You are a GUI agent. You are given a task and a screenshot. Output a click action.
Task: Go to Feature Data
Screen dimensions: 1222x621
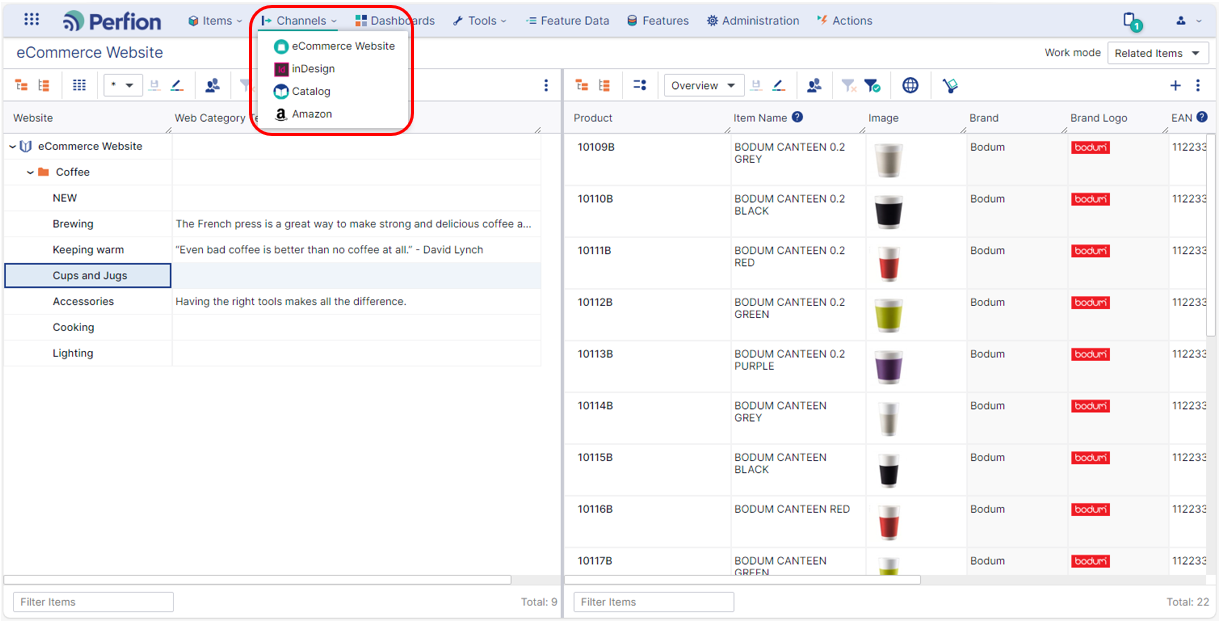567,20
